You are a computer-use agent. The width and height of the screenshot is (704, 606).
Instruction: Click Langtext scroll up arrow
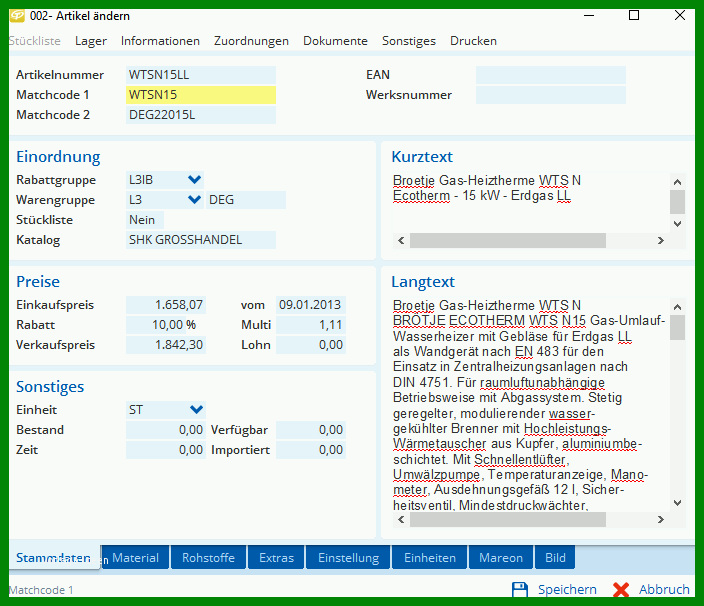pos(678,307)
